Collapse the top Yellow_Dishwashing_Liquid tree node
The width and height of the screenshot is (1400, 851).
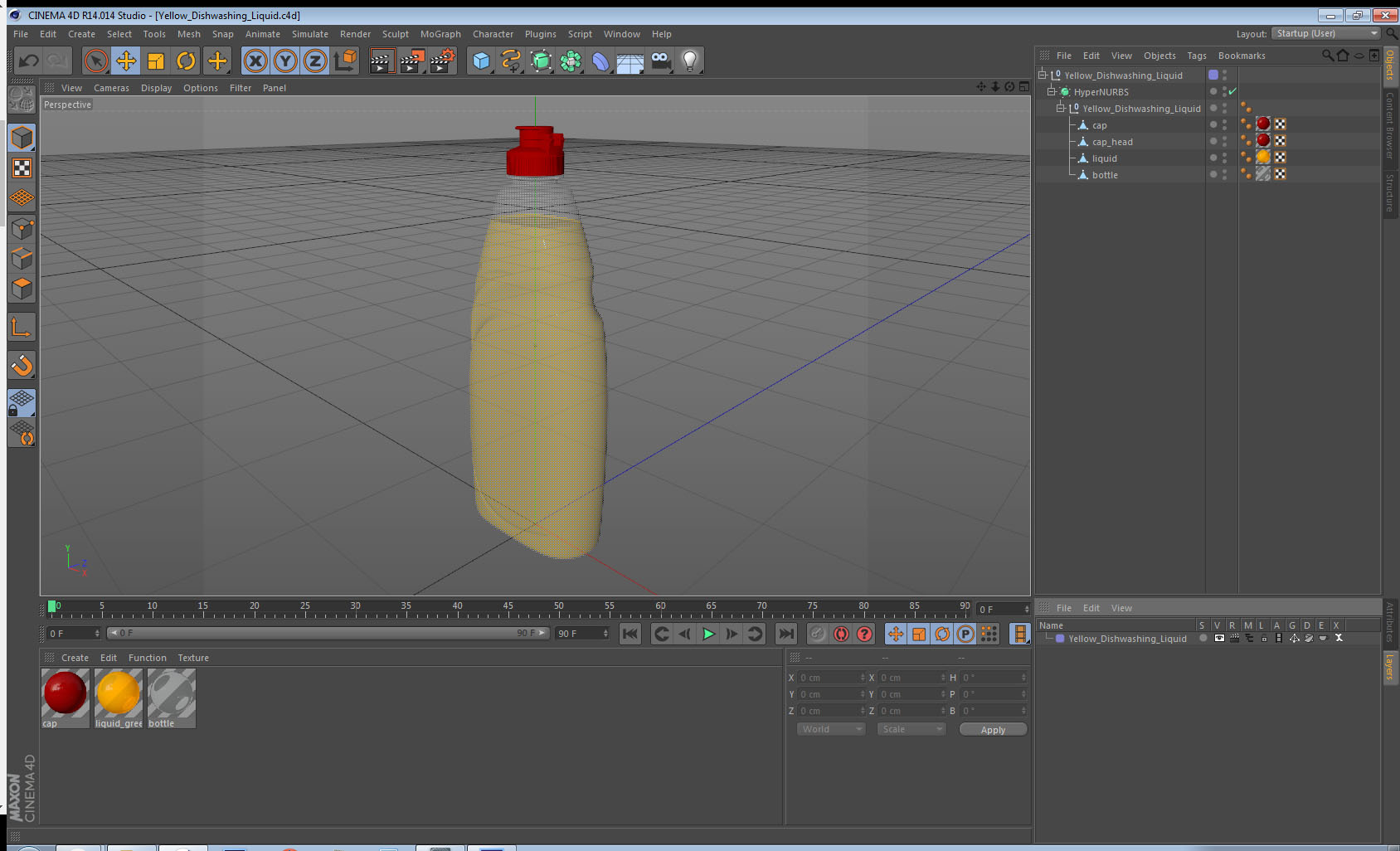[1043, 75]
